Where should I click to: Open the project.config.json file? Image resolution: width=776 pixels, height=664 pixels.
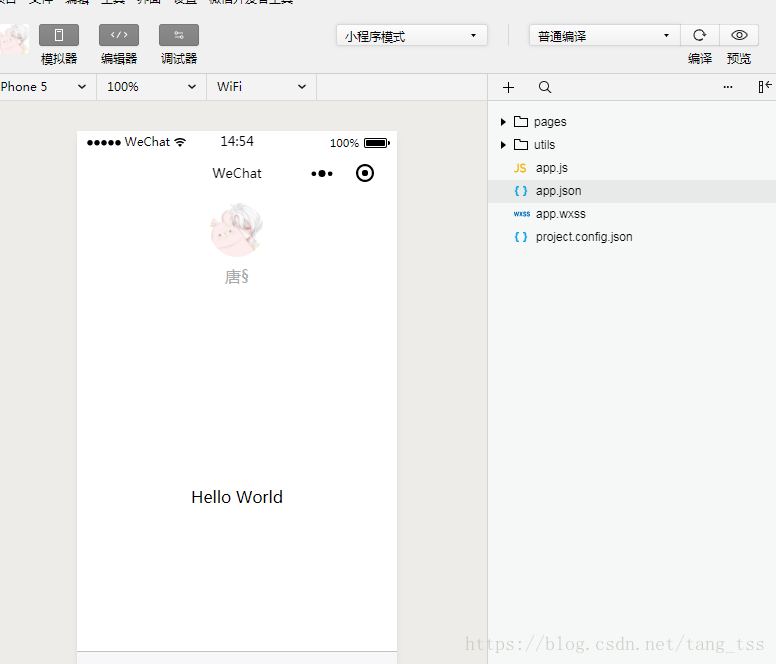point(632,237)
